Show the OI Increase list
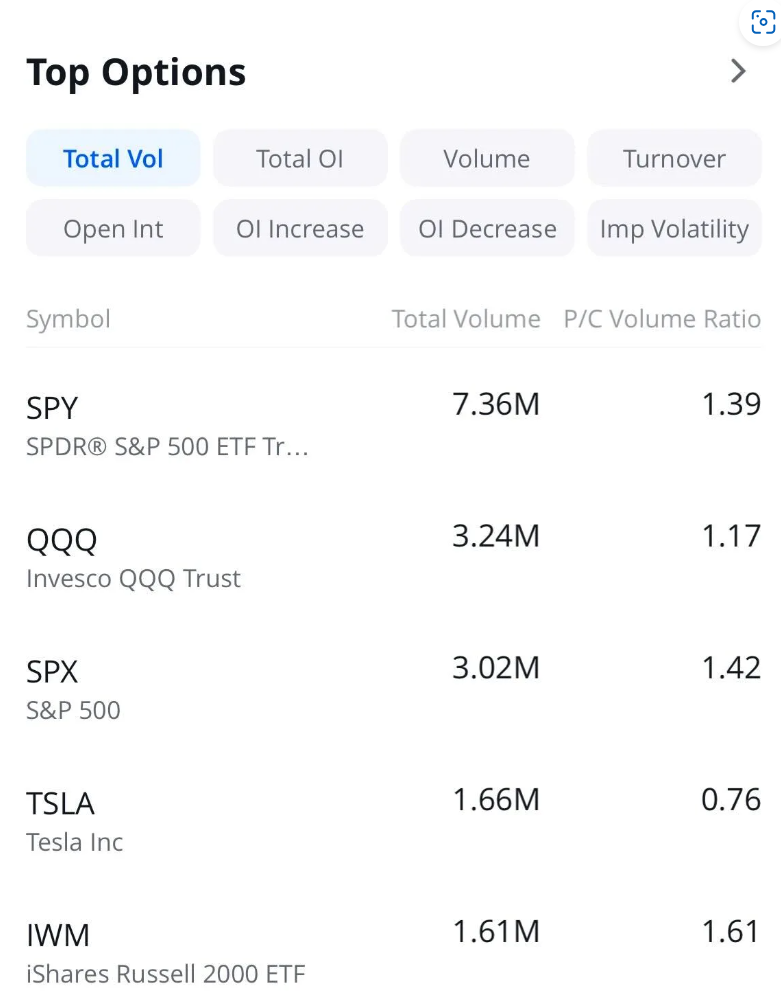This screenshot has width=781, height=994. (300, 229)
